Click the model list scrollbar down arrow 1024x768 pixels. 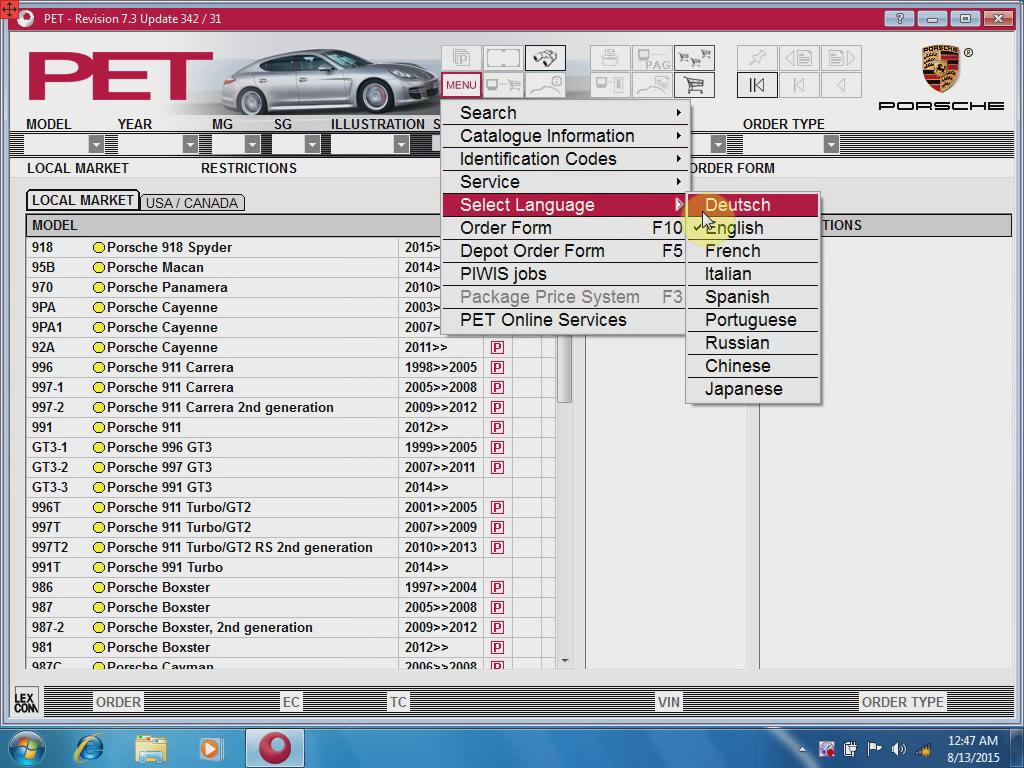pos(565,661)
